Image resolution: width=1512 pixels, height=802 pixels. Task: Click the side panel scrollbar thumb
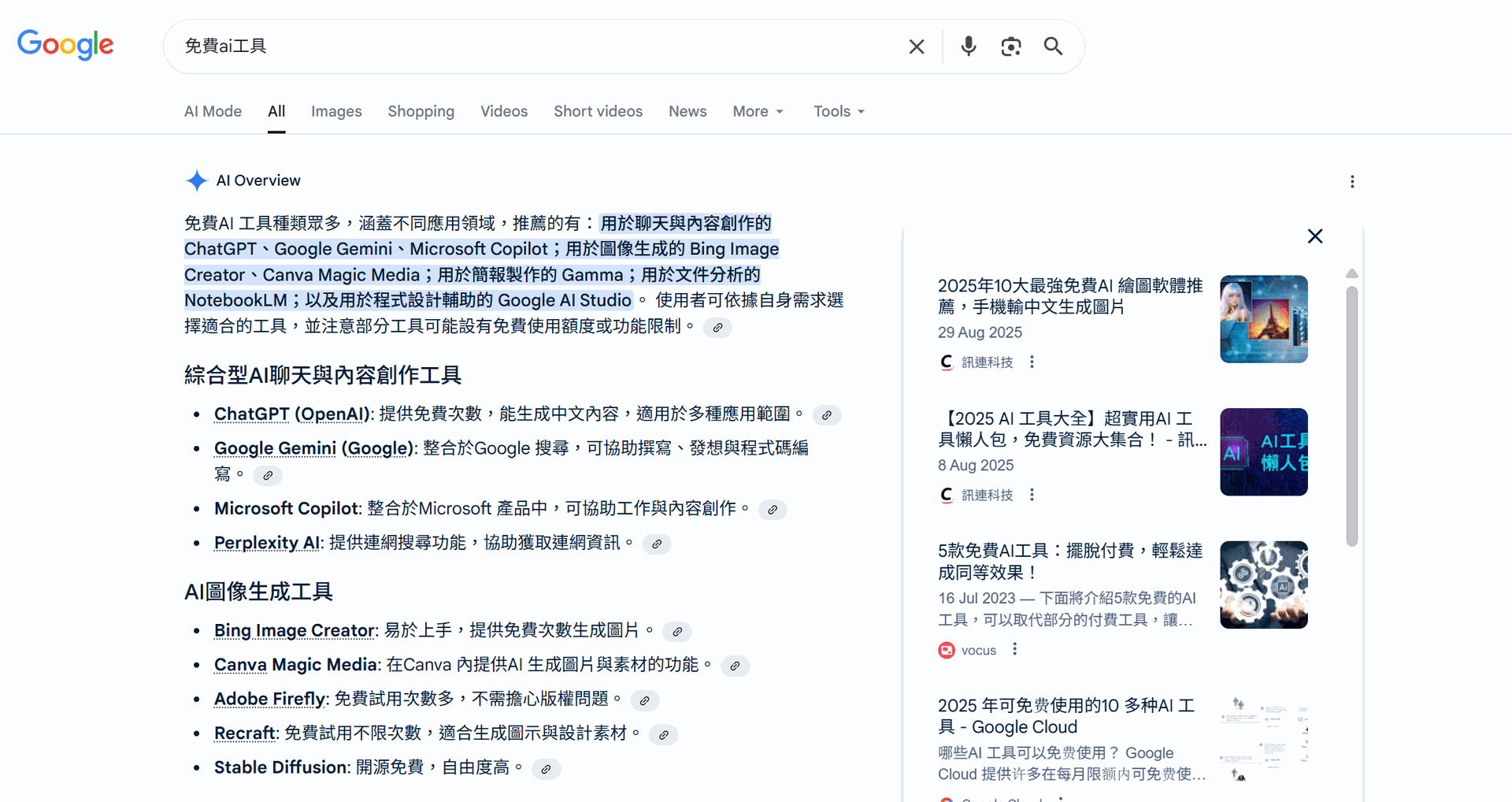click(1352, 416)
